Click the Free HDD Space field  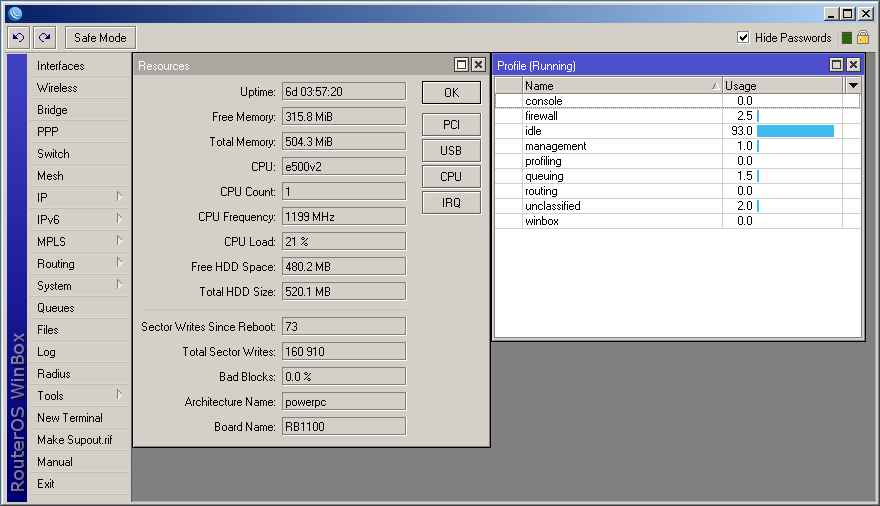tap(343, 266)
